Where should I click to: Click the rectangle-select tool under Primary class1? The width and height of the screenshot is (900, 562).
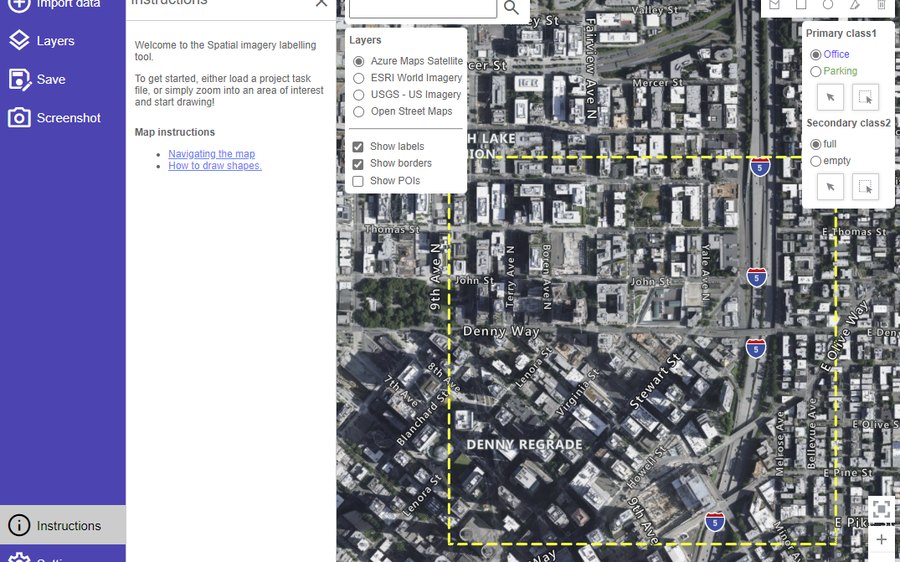pos(865,97)
